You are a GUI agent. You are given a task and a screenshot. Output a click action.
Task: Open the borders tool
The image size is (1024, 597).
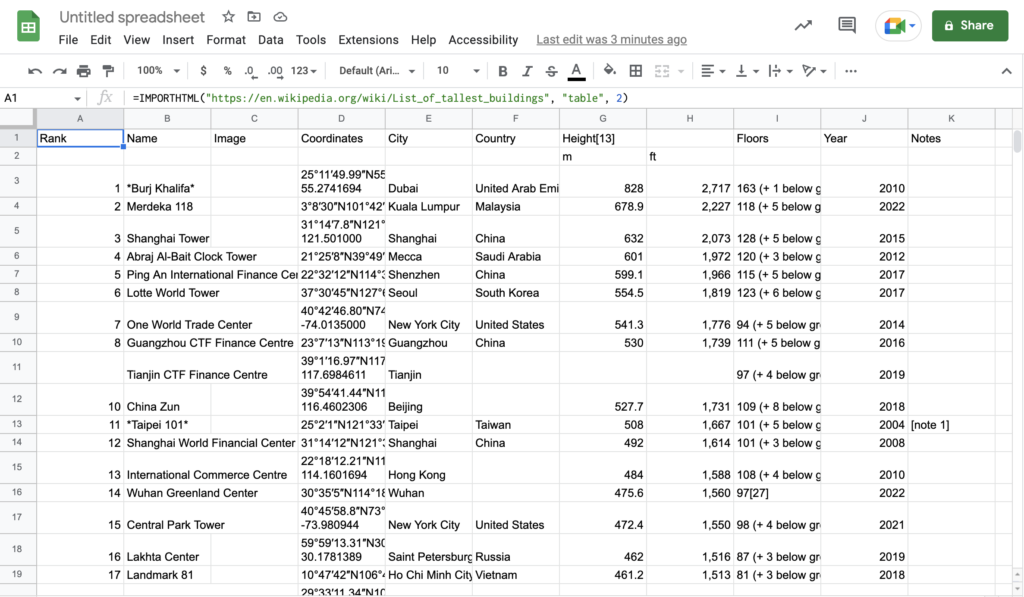[x=635, y=71]
